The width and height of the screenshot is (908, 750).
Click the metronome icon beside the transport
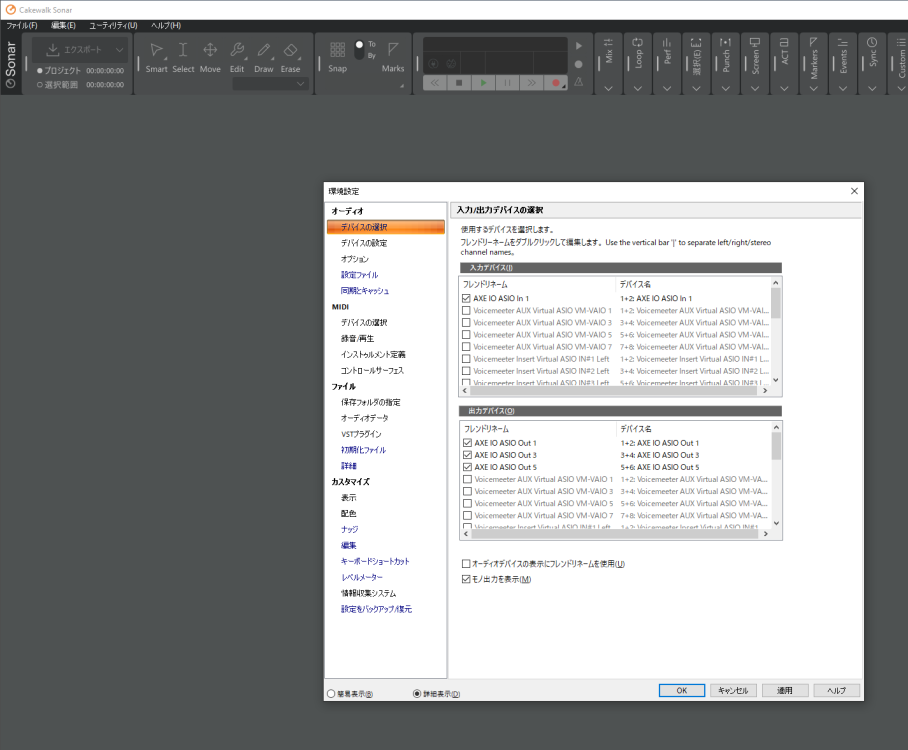(x=579, y=82)
